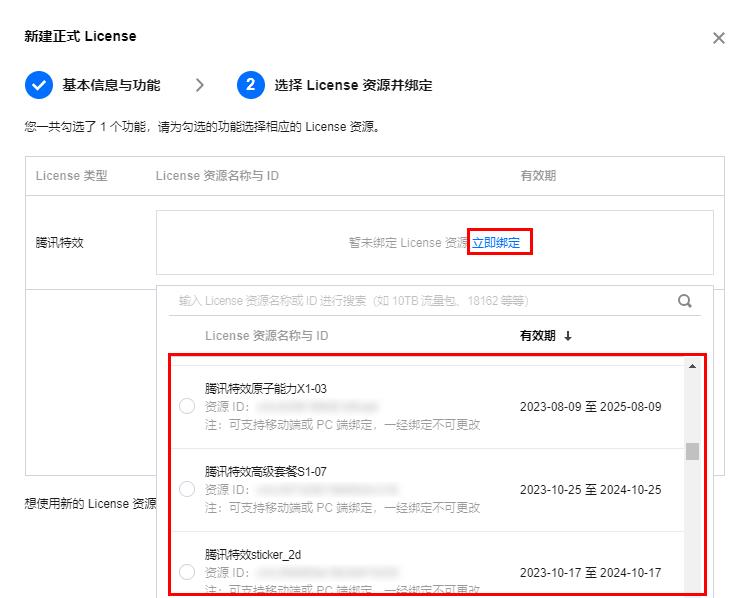Click the 立即绑定 link
Image resolution: width=750 pixels, height=598 pixels.
(496, 243)
